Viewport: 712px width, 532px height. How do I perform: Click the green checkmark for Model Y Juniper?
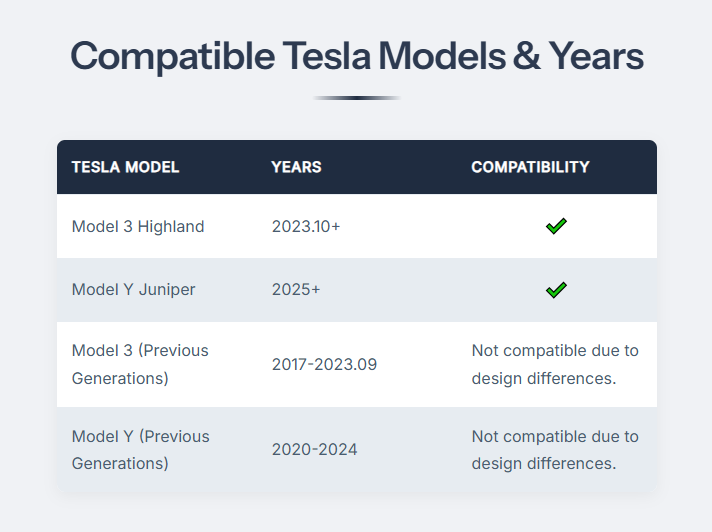(557, 290)
